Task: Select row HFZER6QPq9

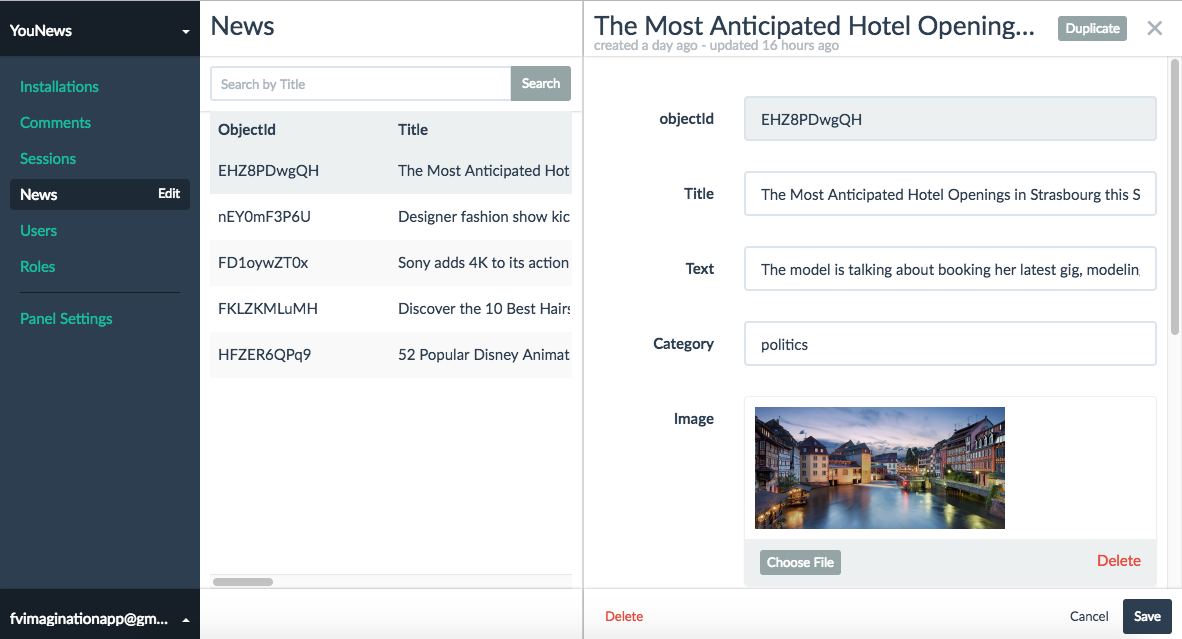Action: click(x=390, y=355)
